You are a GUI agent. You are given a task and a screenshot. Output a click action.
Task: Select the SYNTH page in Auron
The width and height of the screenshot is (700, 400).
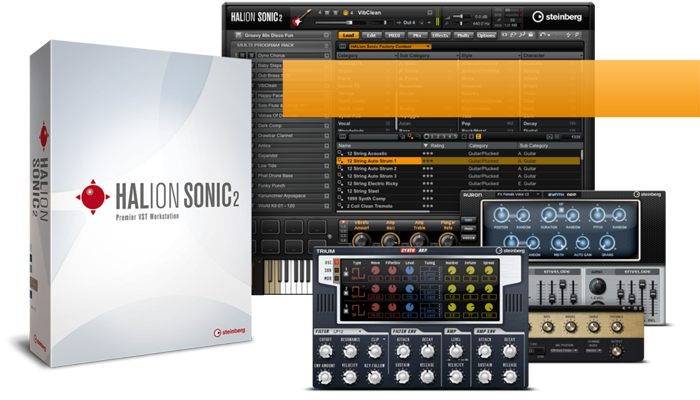click(556, 195)
